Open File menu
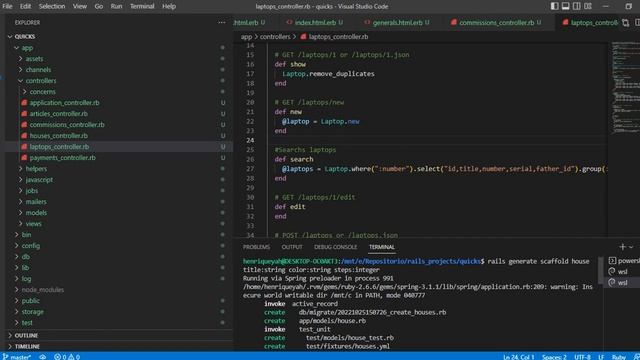This screenshot has width=640, height=360. (x=7, y=6)
